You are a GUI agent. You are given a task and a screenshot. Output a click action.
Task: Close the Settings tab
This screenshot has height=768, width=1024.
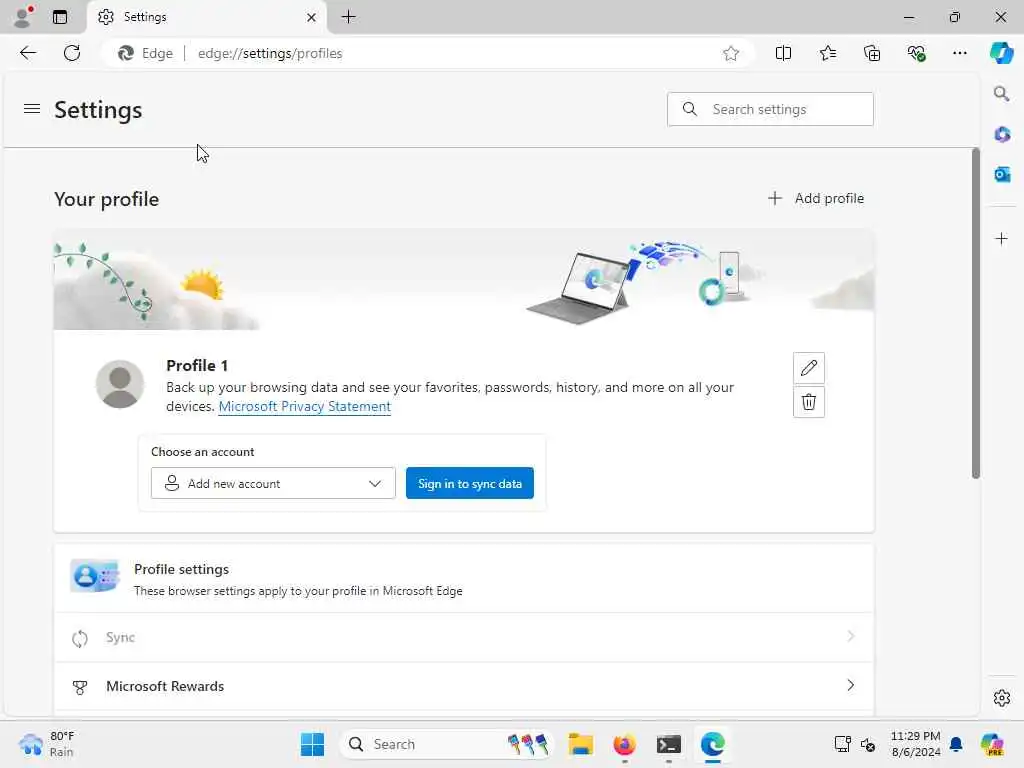[x=312, y=18]
